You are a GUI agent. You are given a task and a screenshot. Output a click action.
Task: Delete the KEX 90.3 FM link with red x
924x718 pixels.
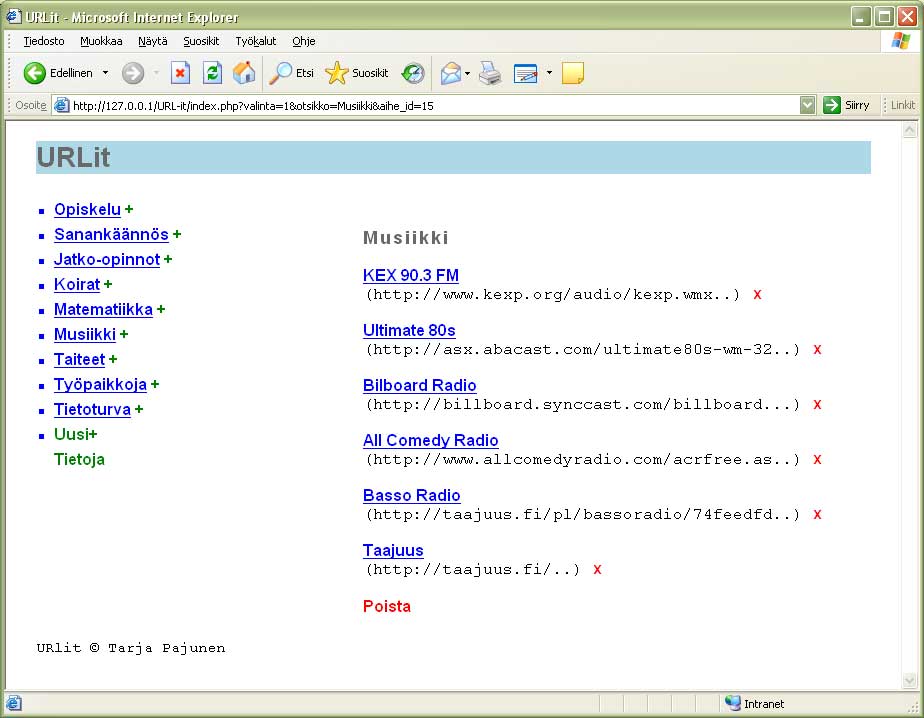point(757,295)
